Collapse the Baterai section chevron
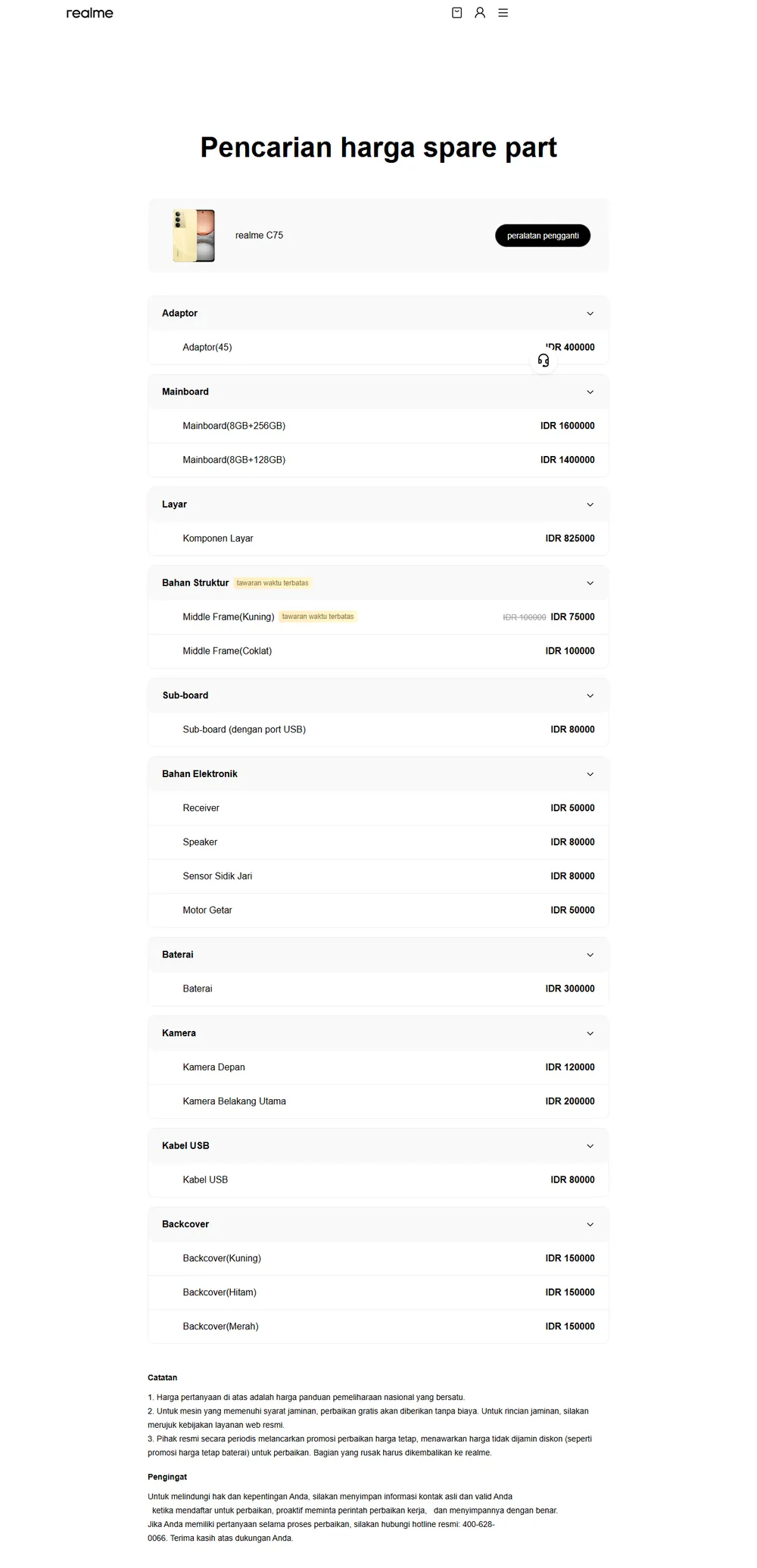The image size is (757, 1568). [x=590, y=955]
